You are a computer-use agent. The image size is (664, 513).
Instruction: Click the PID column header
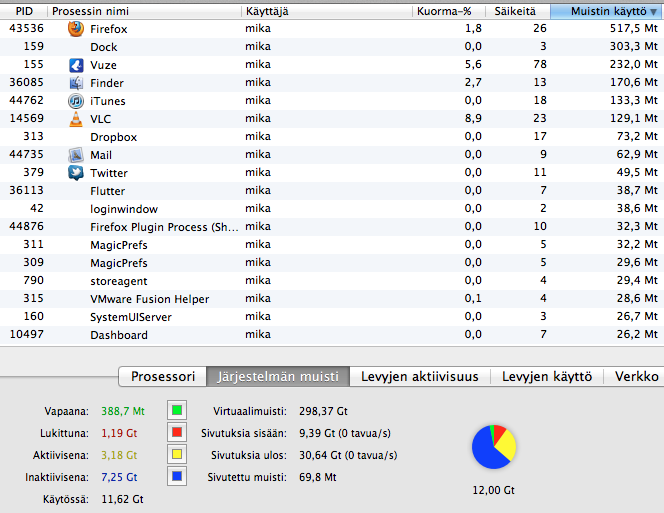(x=24, y=11)
